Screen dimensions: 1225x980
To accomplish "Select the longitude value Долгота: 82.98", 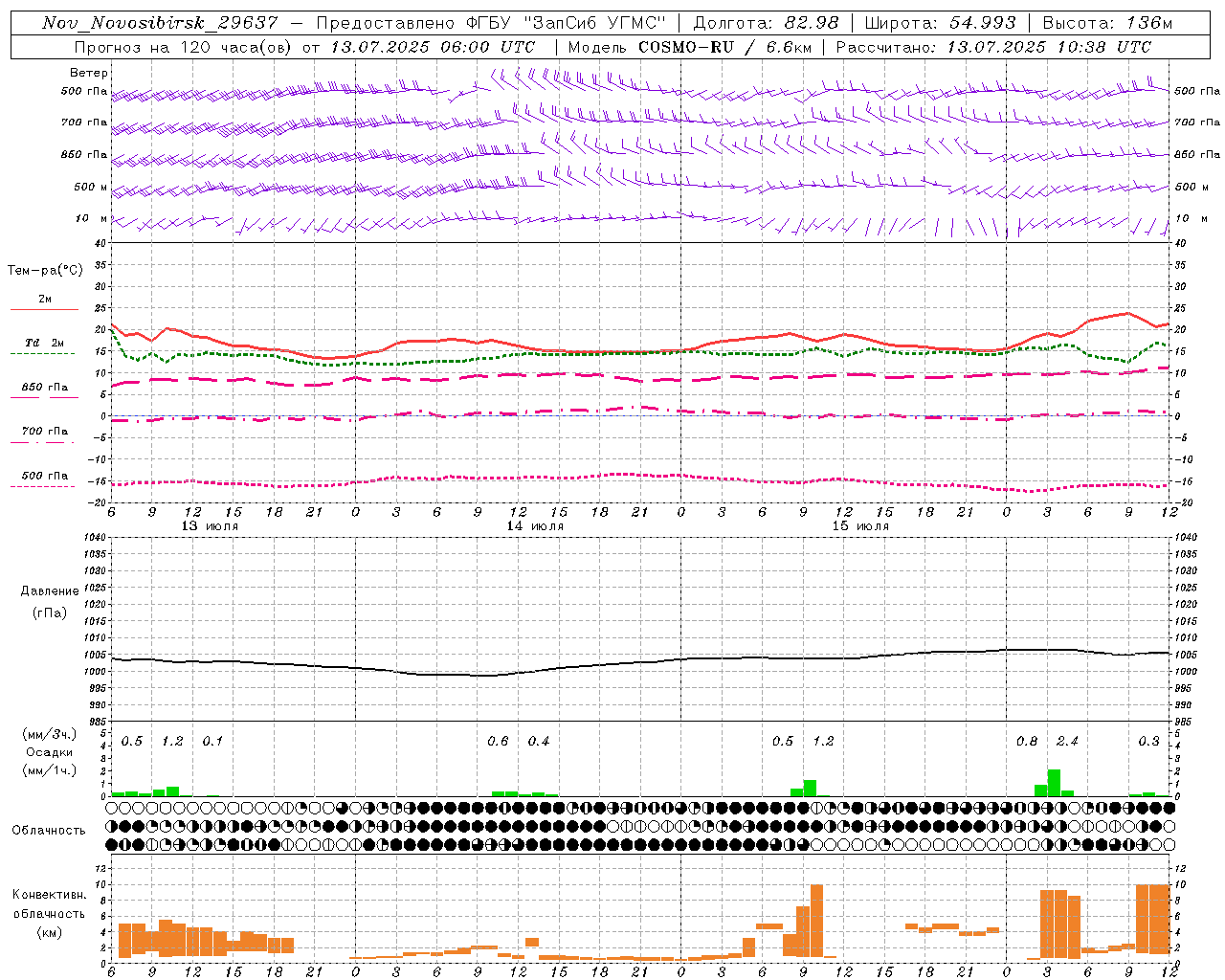I will click(x=766, y=23).
